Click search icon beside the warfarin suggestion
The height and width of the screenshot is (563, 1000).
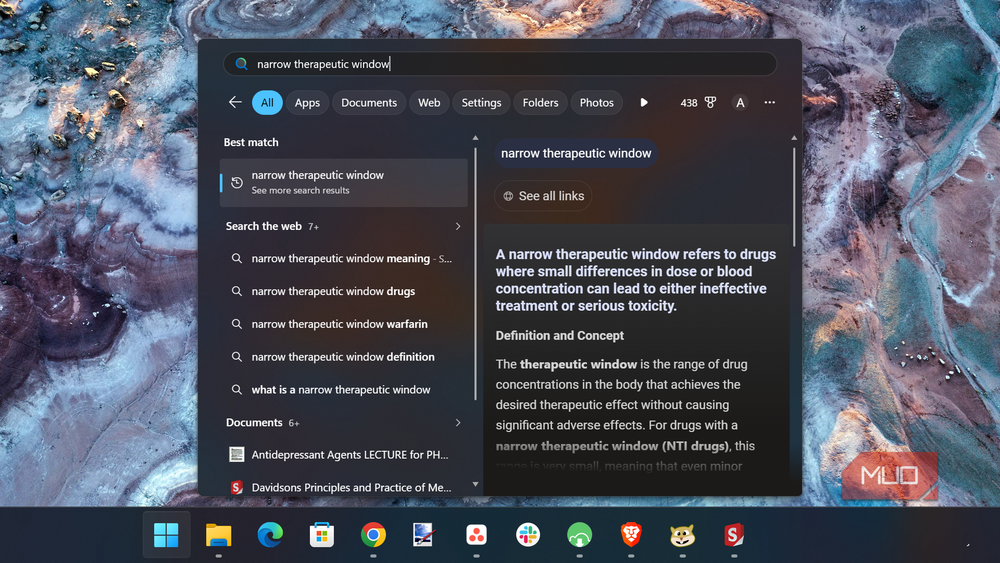pos(237,324)
